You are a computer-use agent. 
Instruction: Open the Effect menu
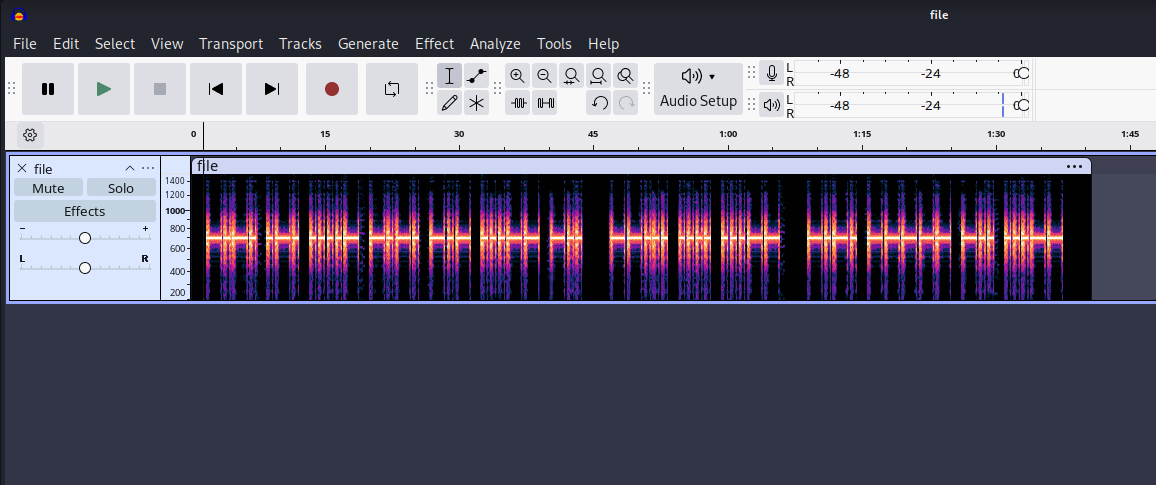tap(434, 44)
